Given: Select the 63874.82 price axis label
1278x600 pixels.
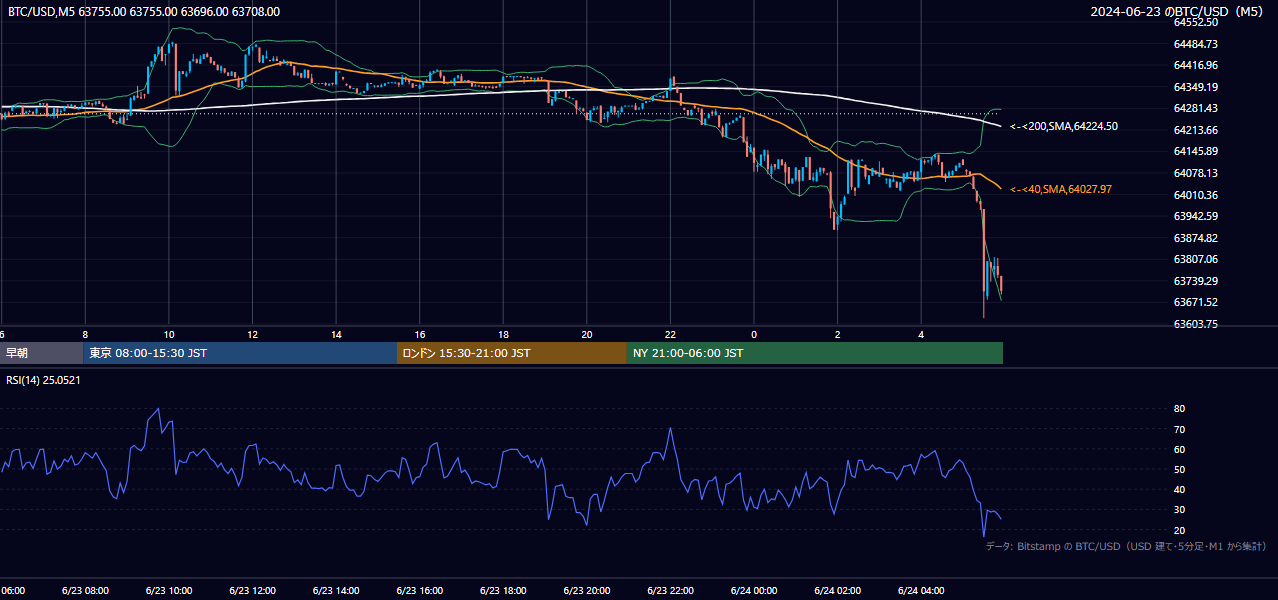Looking at the screenshot, I should [1195, 238].
